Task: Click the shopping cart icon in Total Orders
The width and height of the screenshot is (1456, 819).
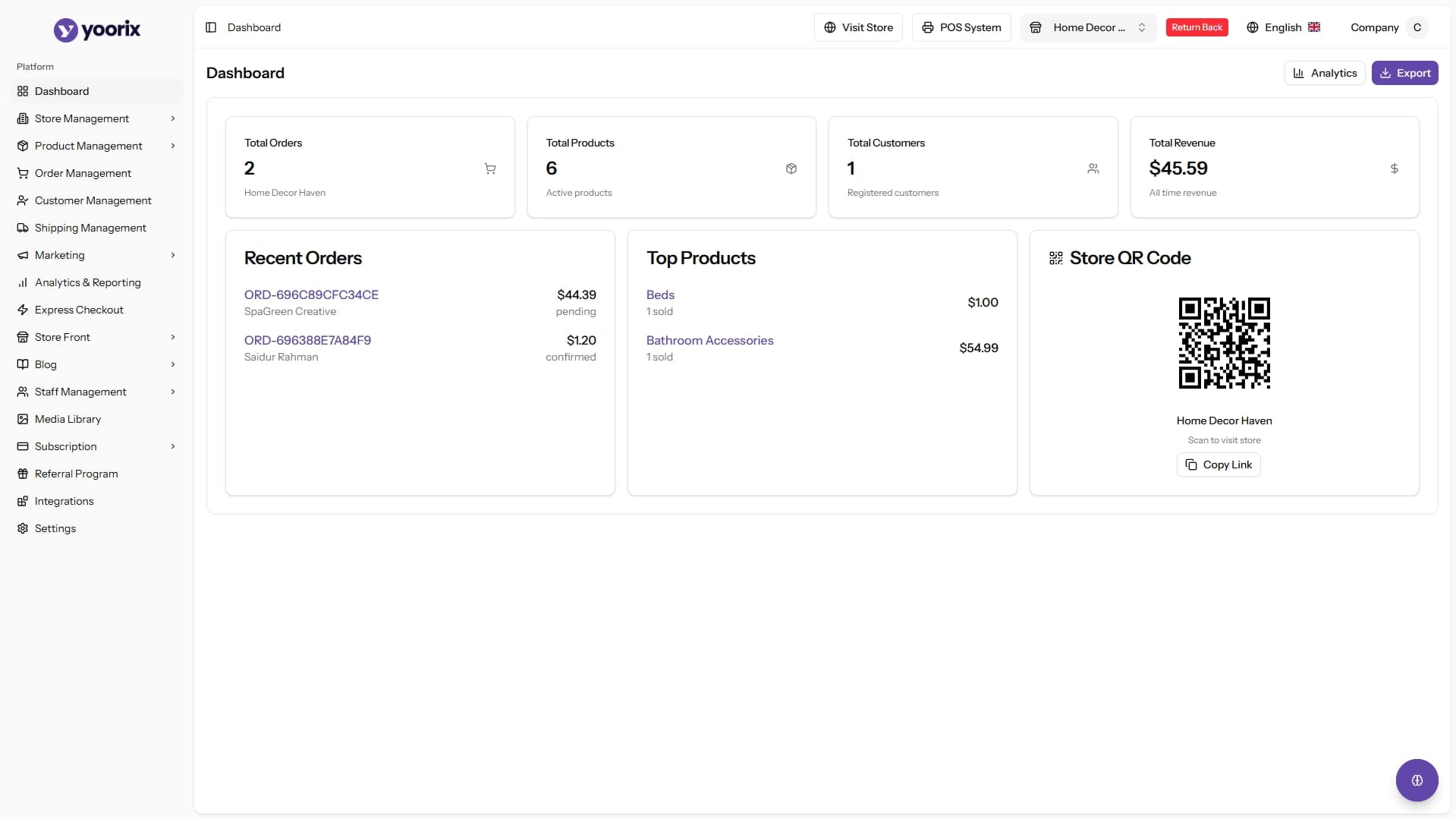Action: pos(490,169)
